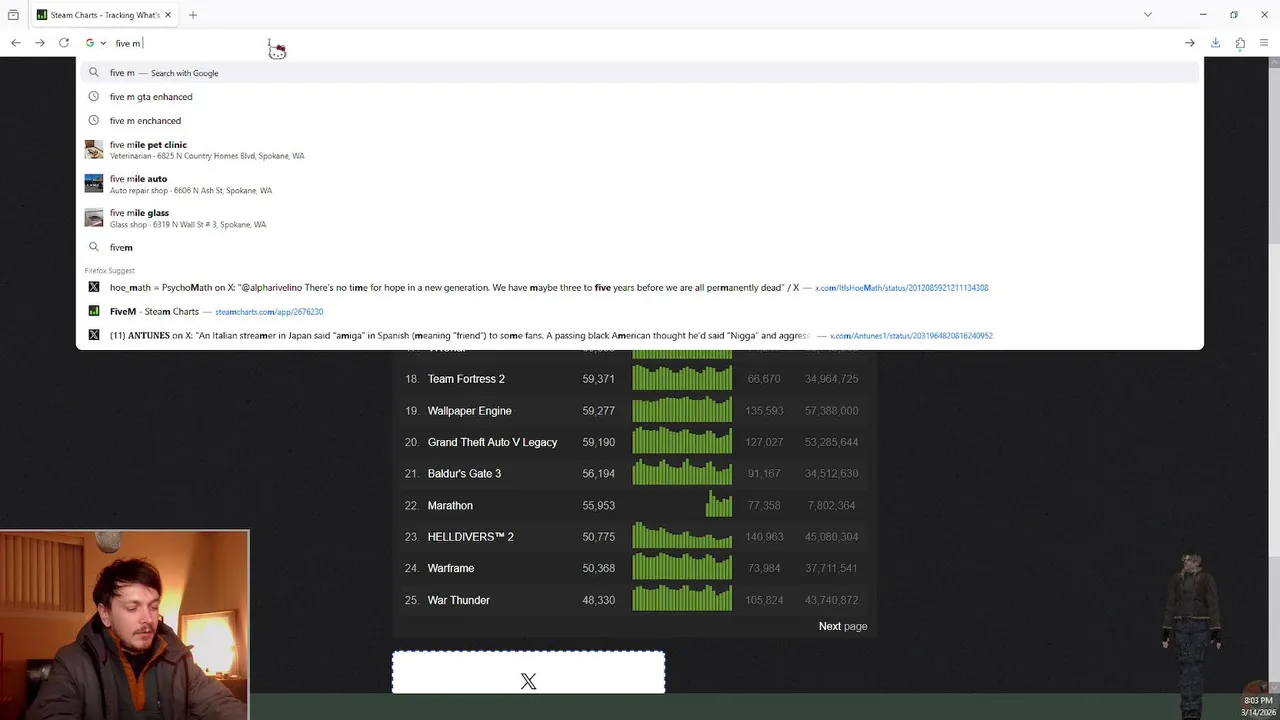Open HELLDIVERS 2 game page
This screenshot has width=1280, height=720.
click(470, 537)
